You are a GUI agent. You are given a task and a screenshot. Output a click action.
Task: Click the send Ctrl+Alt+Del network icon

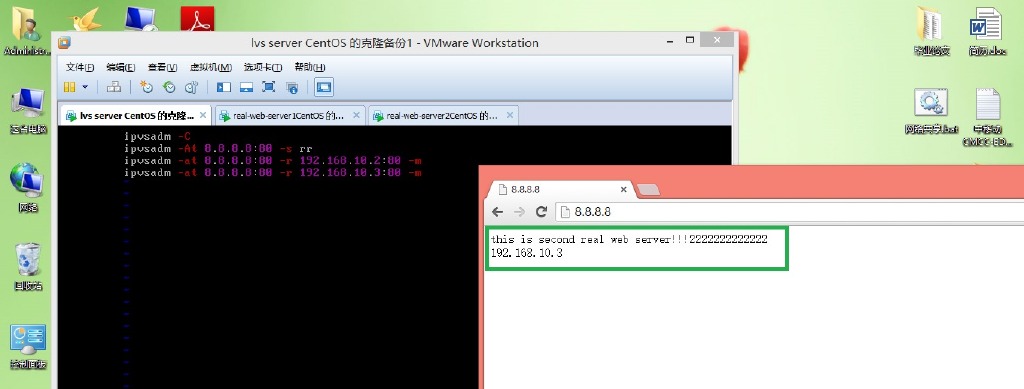[x=114, y=87]
